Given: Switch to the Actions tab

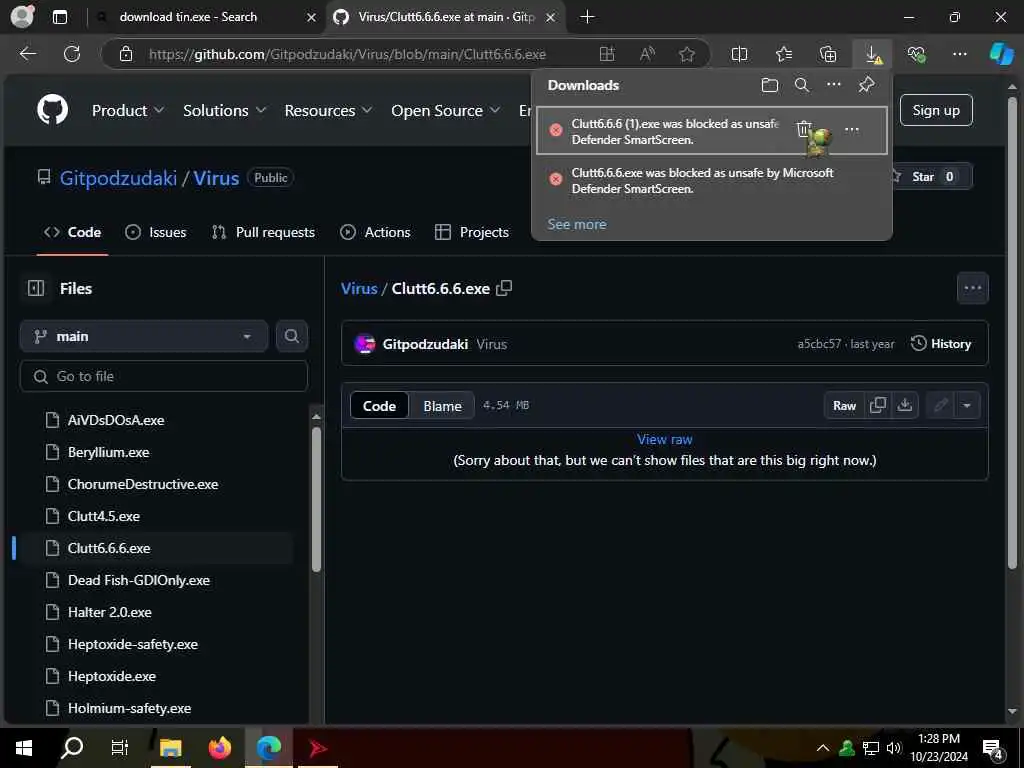Looking at the screenshot, I should tap(376, 232).
